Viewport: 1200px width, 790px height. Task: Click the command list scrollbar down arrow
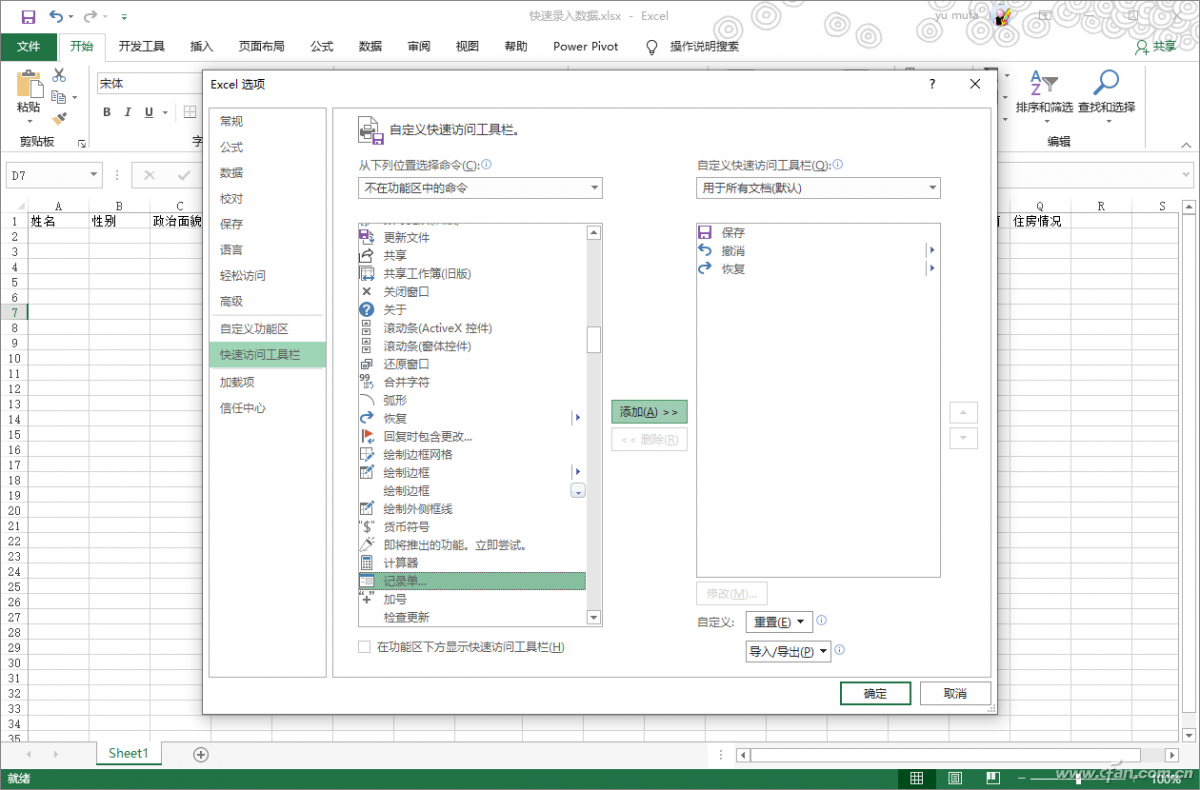pos(594,618)
